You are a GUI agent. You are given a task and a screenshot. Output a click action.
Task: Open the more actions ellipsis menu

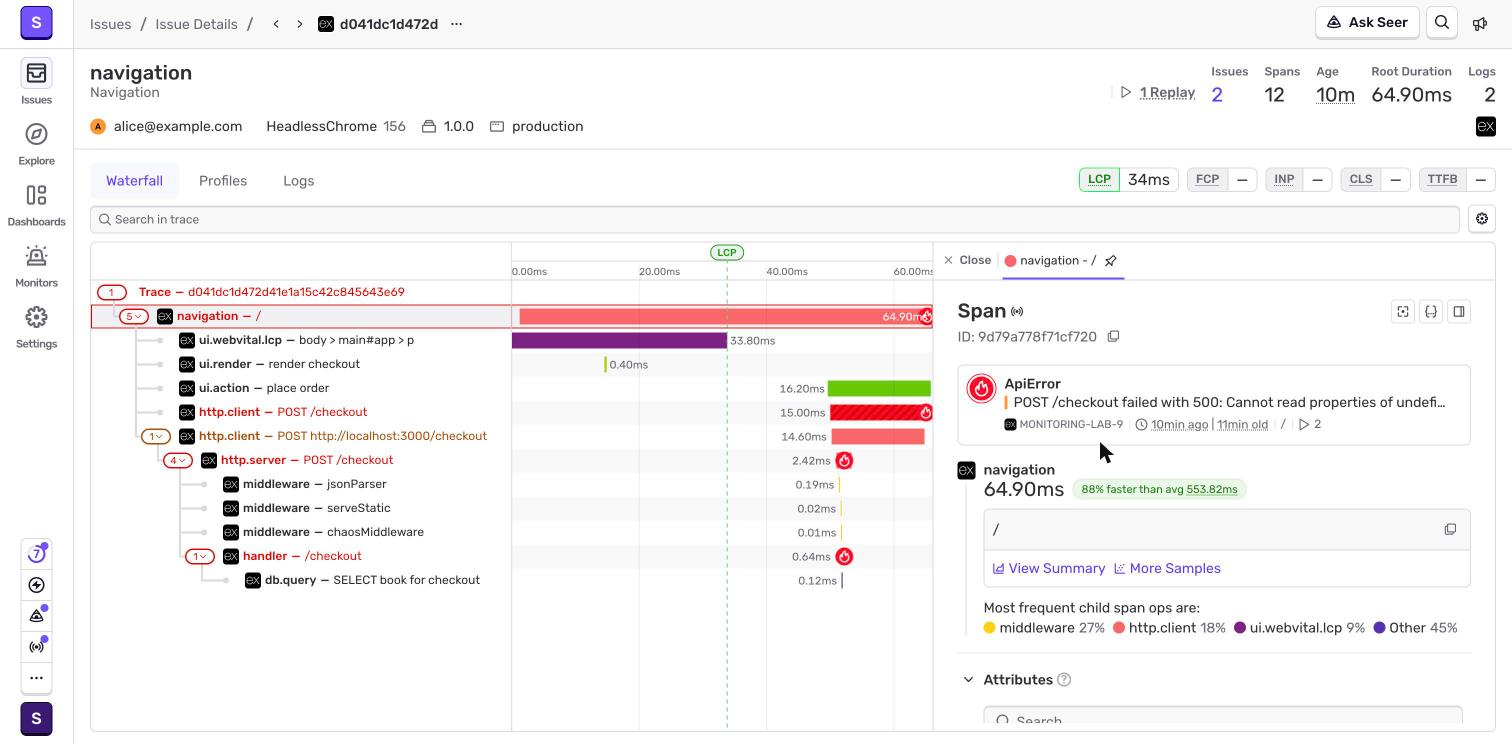tap(456, 24)
